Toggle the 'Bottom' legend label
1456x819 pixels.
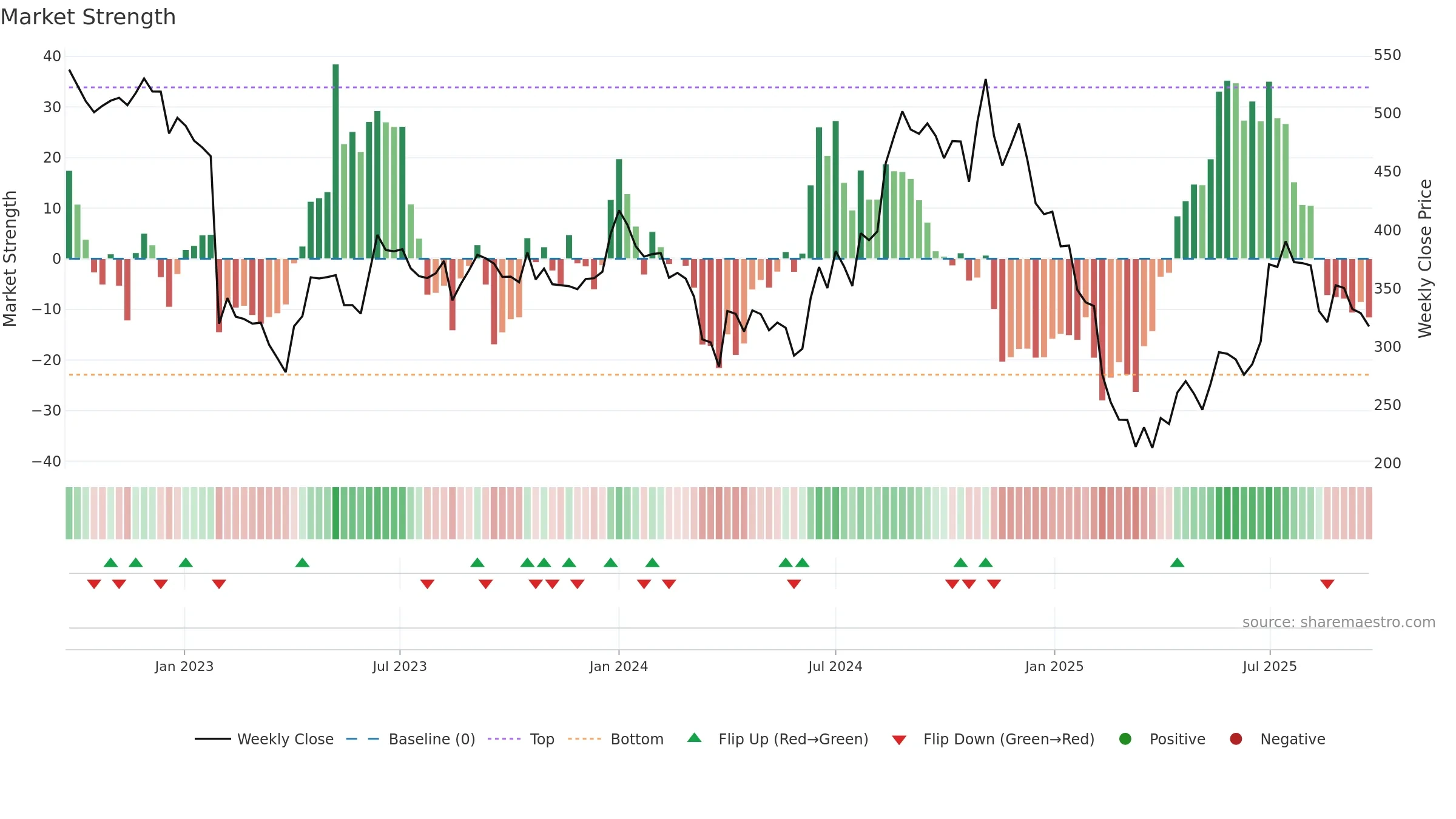click(x=637, y=740)
